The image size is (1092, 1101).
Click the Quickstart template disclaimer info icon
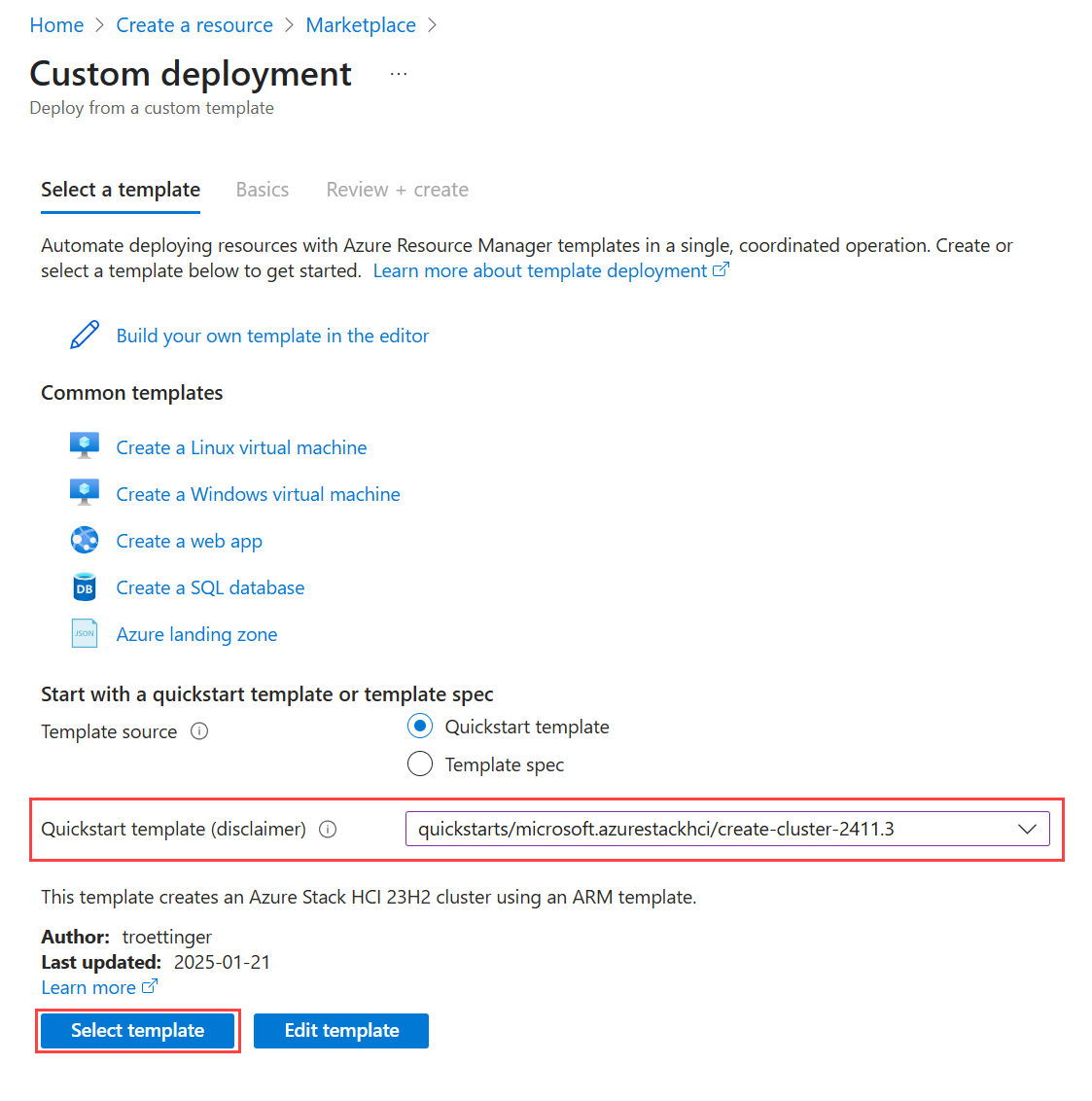[328, 830]
